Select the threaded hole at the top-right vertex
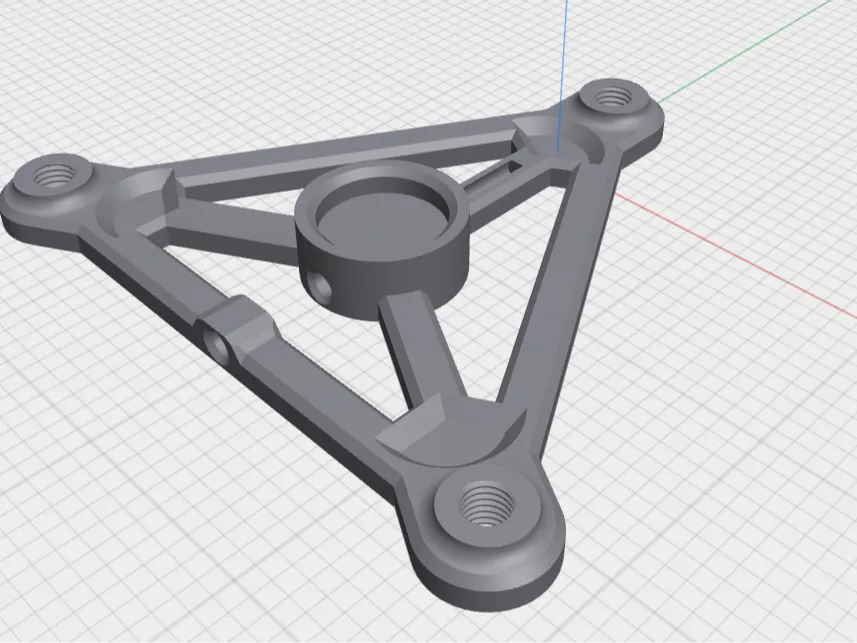 pyautogui.click(x=613, y=97)
